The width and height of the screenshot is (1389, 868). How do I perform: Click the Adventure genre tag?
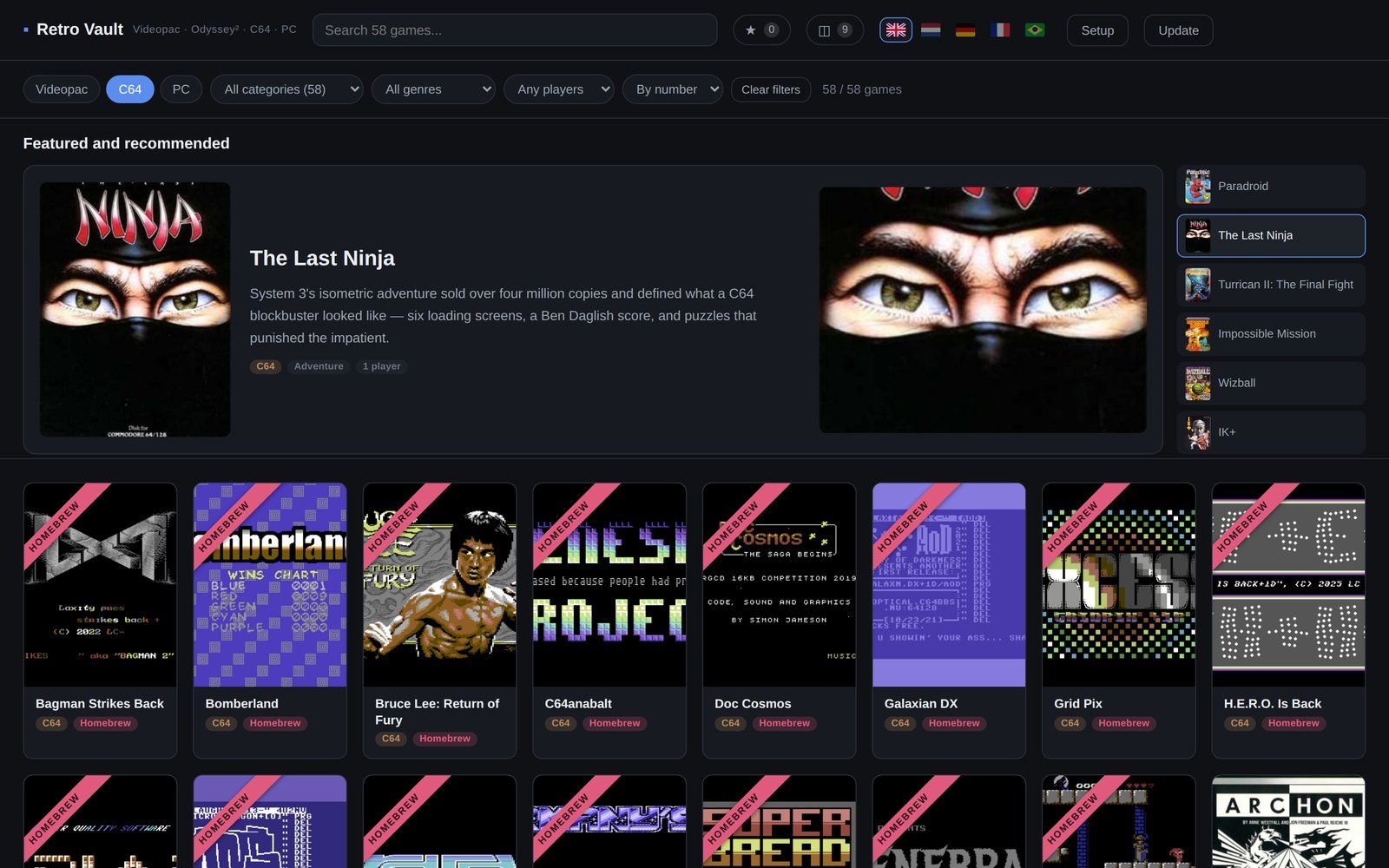point(319,366)
